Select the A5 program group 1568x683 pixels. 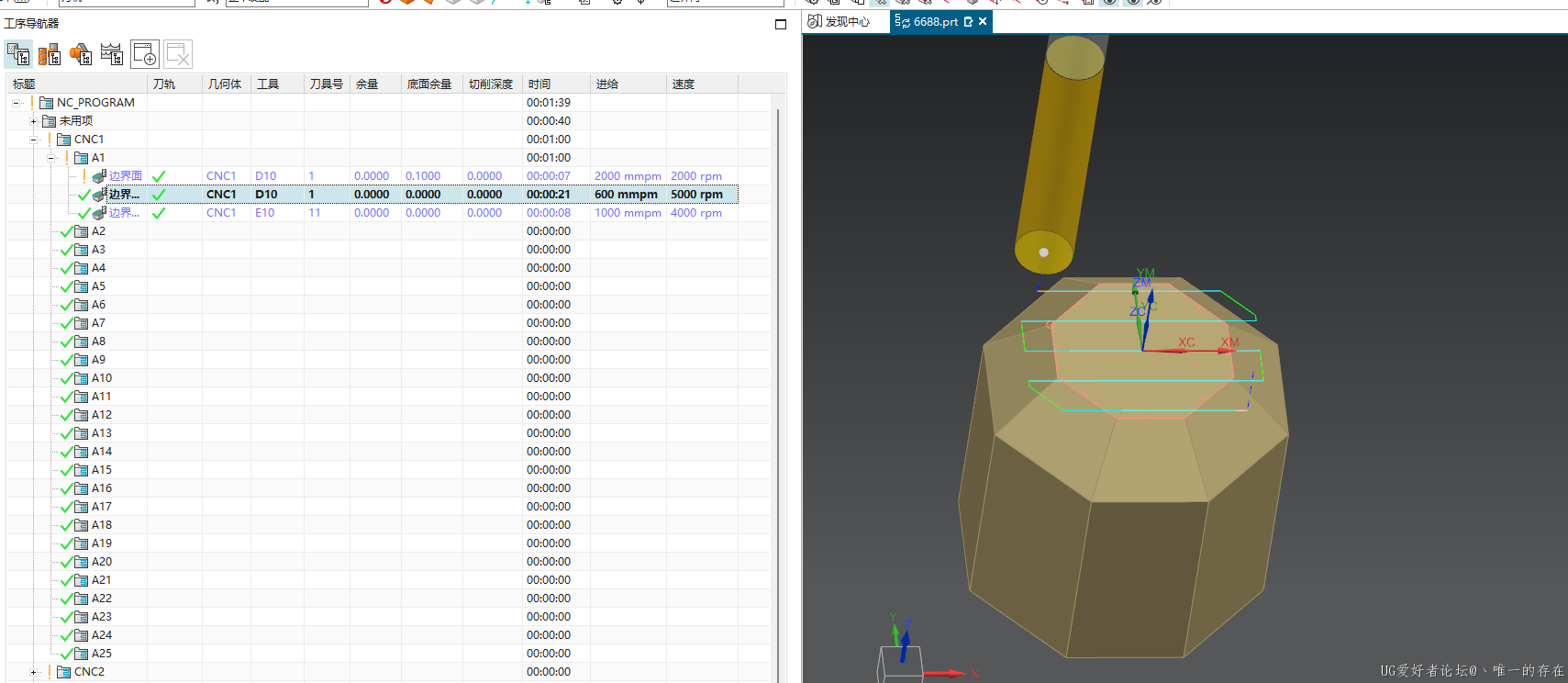tap(98, 286)
